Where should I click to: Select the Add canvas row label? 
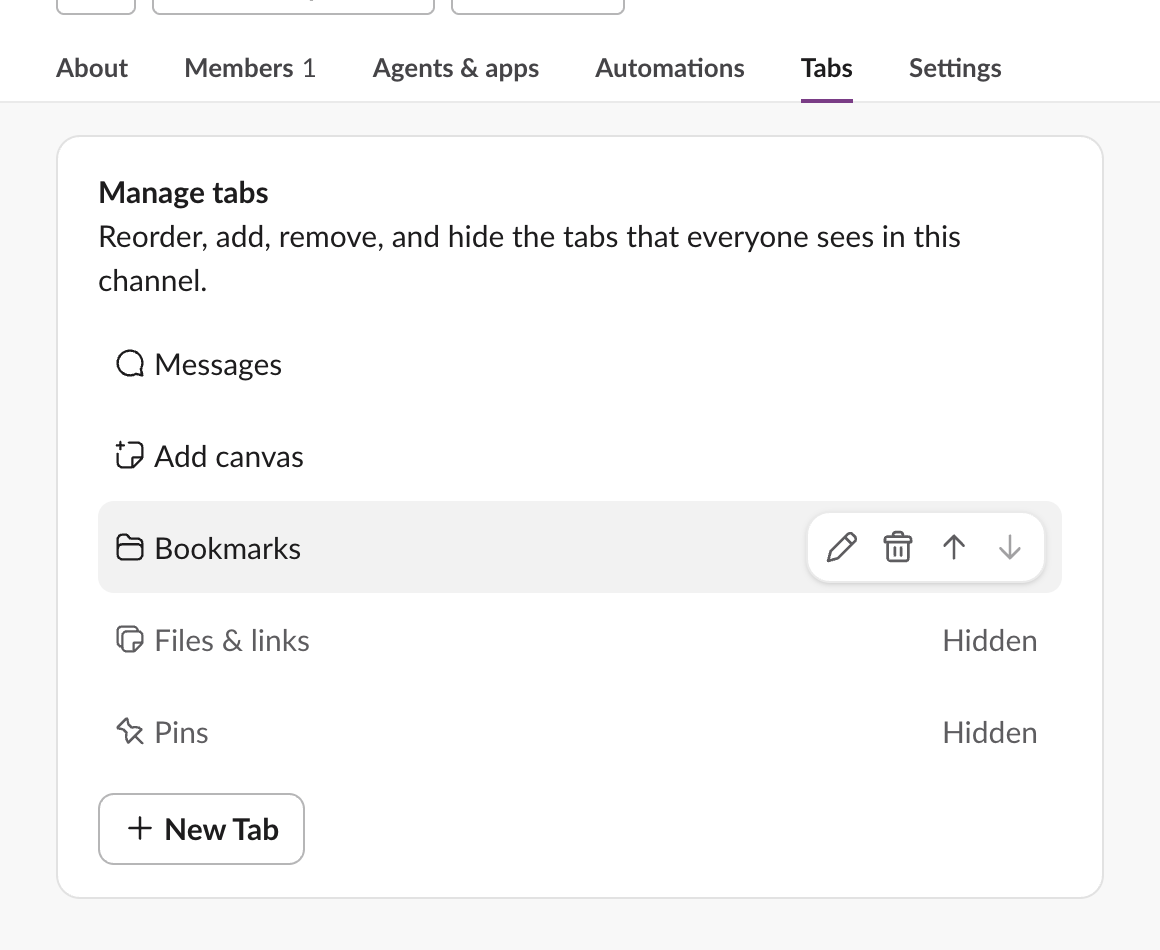tap(229, 457)
